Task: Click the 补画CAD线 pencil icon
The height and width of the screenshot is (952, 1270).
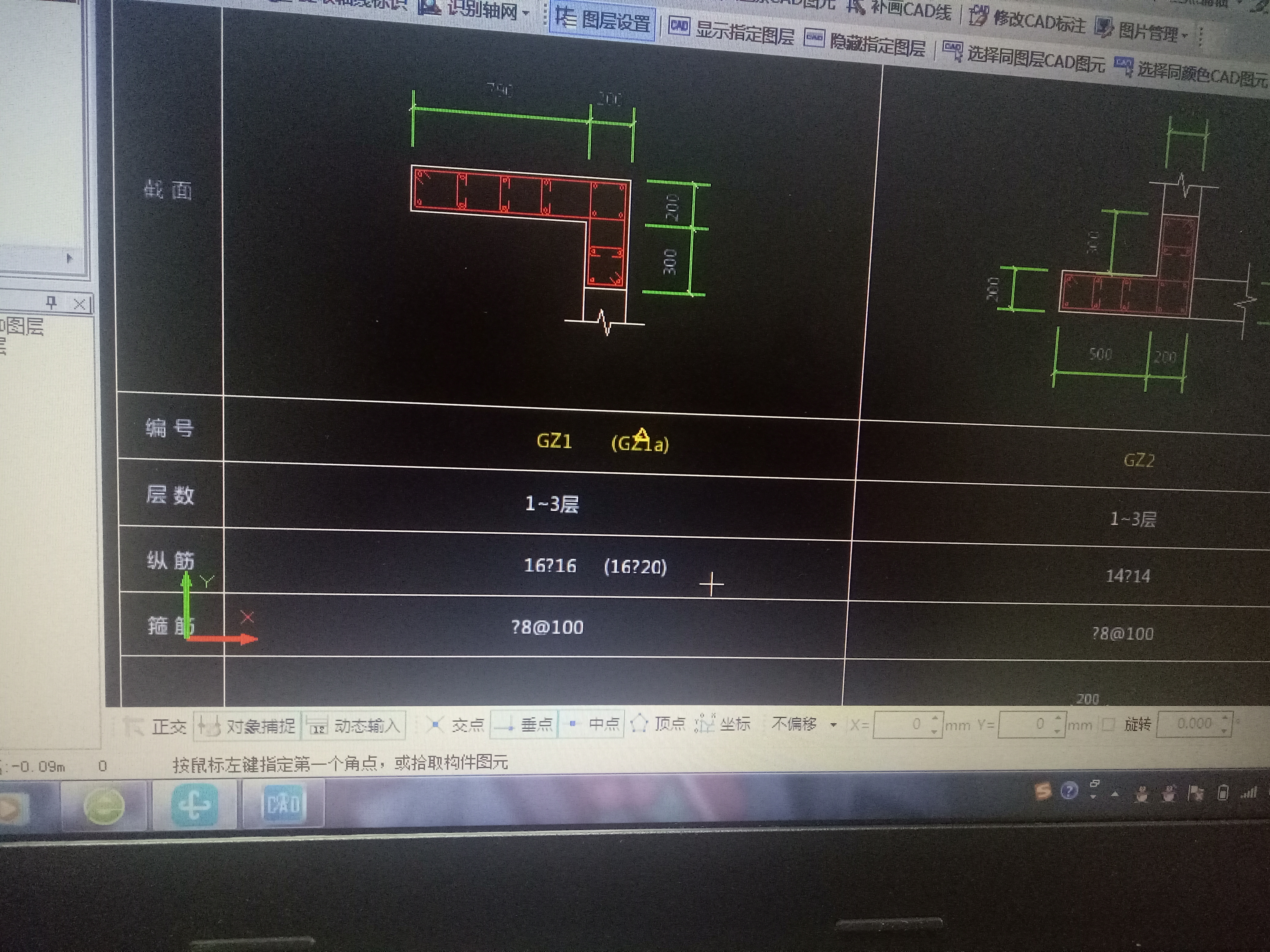Action: click(x=856, y=6)
